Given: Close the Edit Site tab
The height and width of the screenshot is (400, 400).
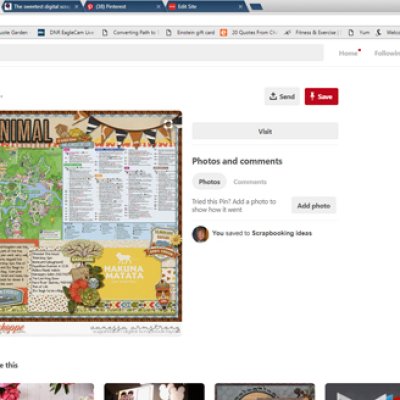Looking at the screenshot, I should [240, 6].
